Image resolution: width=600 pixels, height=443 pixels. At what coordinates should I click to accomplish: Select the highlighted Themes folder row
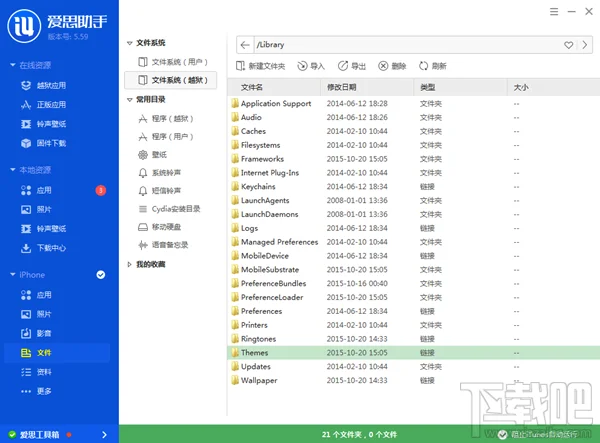point(414,352)
